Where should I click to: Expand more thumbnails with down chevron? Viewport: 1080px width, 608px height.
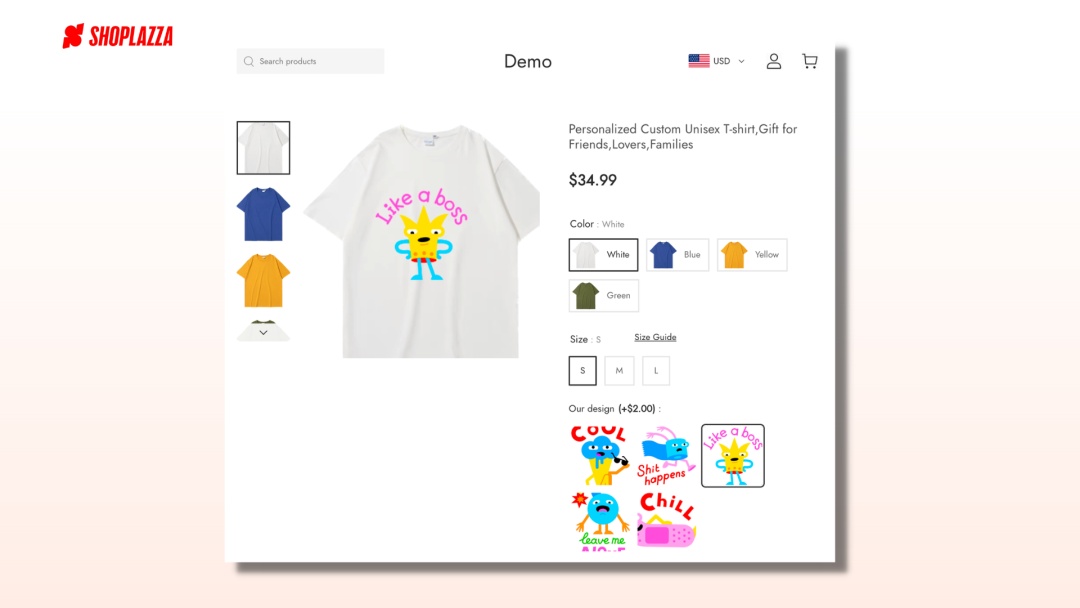tap(263, 333)
